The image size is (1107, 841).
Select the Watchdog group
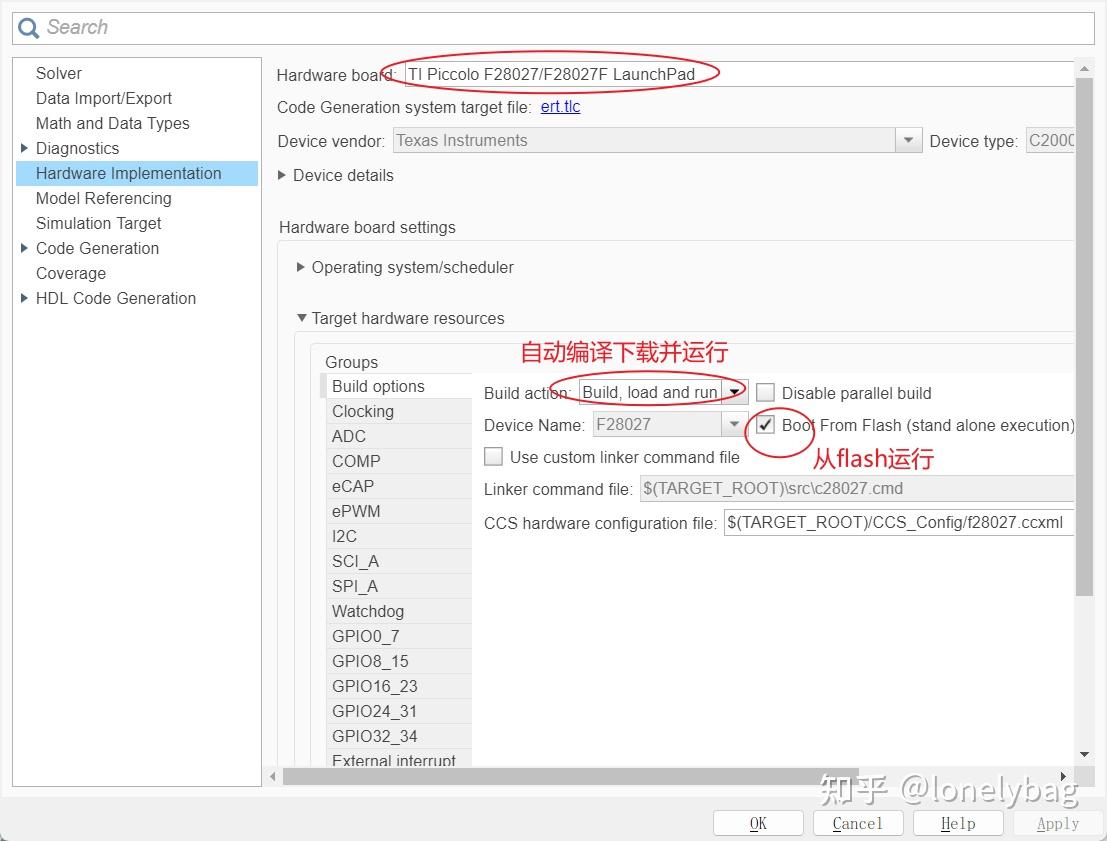point(398,612)
